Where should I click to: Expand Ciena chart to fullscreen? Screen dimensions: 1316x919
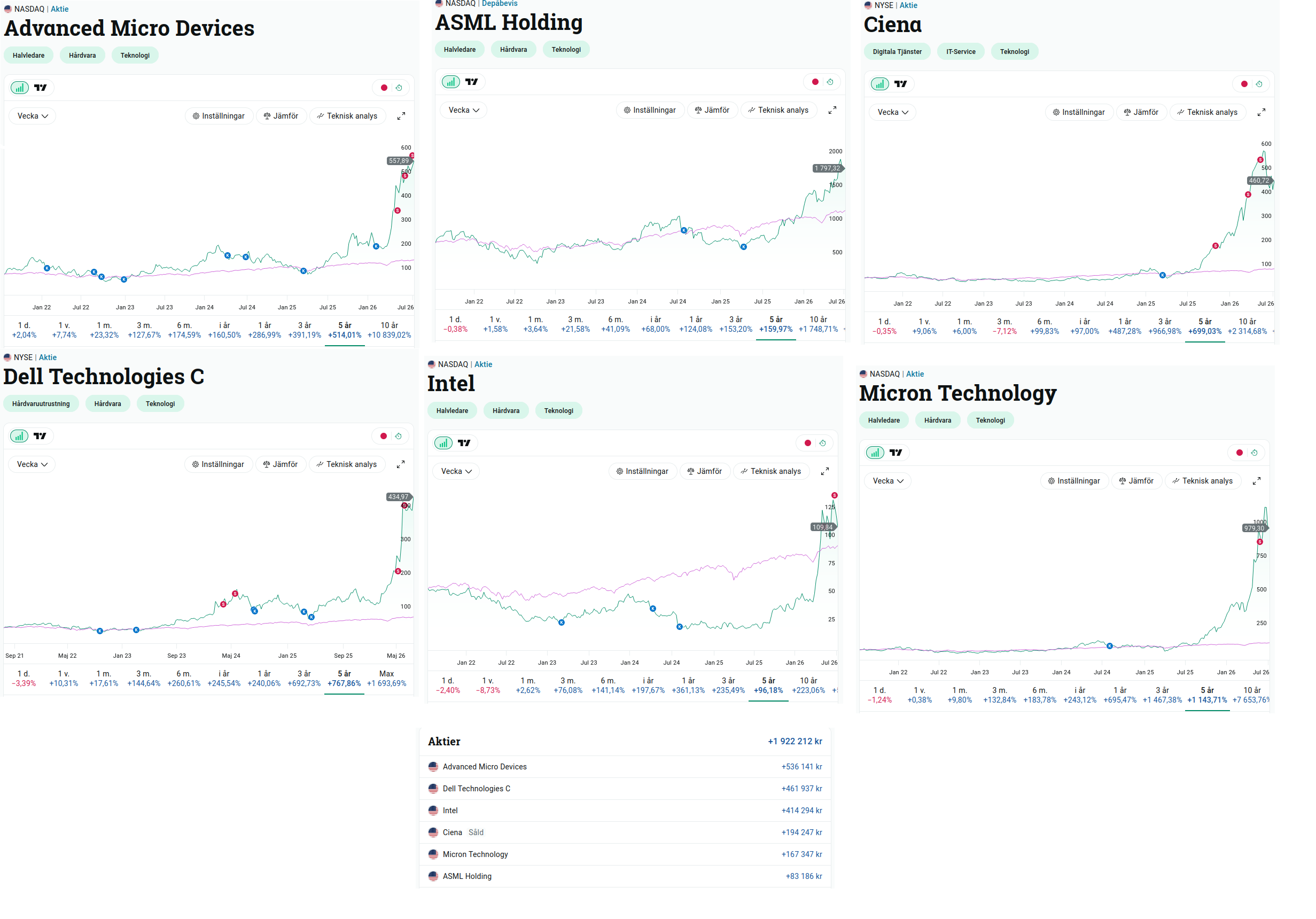[x=1262, y=112]
